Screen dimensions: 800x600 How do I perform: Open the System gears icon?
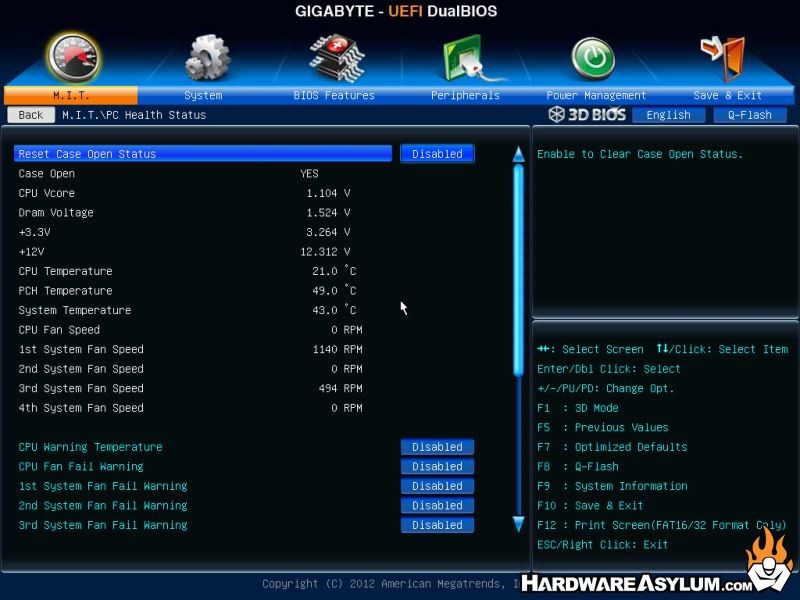[207, 58]
